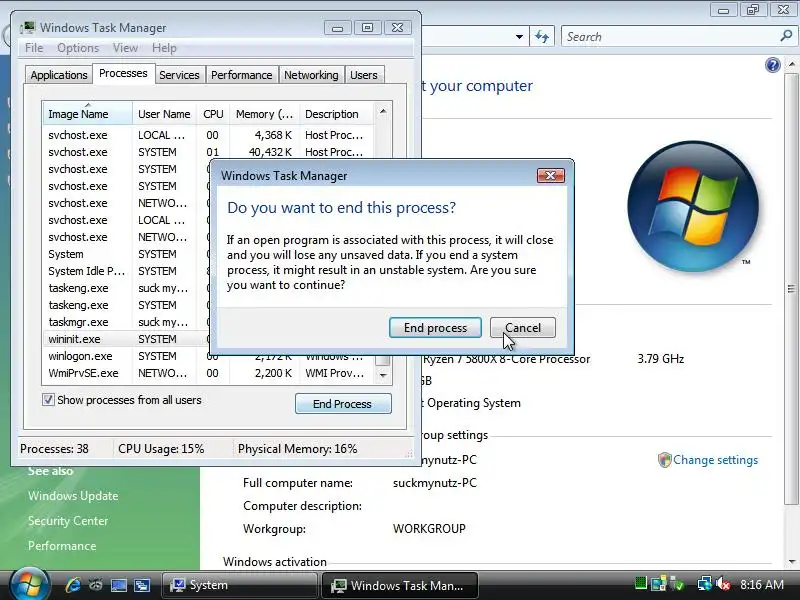Open Windows Update from See also
Viewport: 800px width, 600px height.
tap(73, 495)
